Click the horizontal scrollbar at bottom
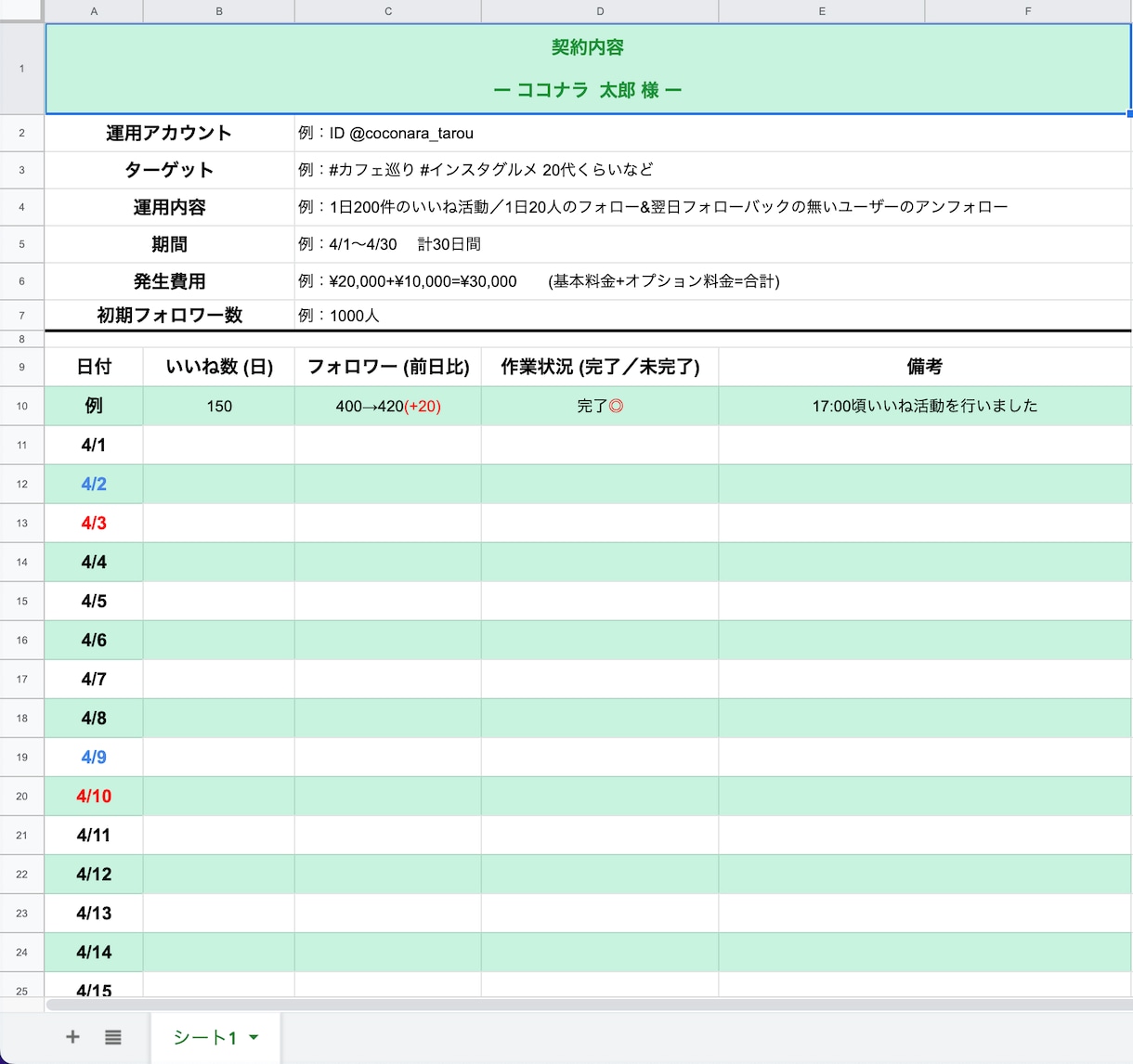1133x1064 pixels. click(589, 1005)
